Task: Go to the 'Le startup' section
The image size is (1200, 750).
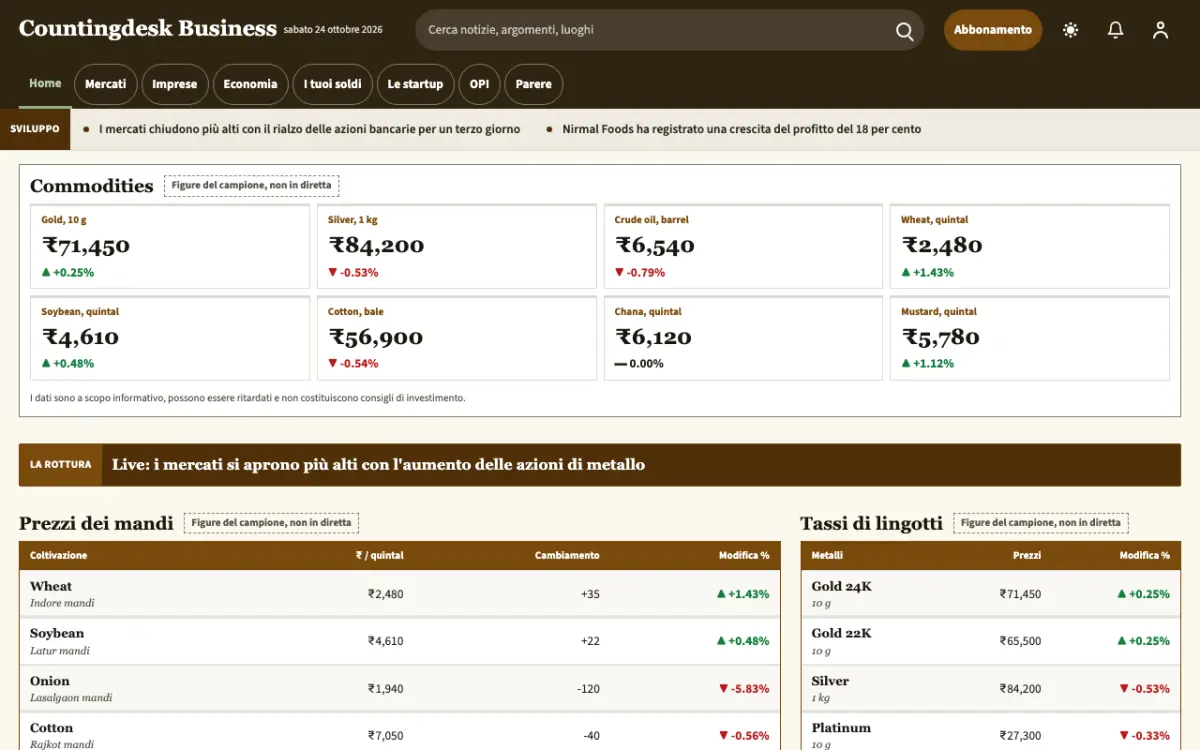Action: click(x=415, y=84)
